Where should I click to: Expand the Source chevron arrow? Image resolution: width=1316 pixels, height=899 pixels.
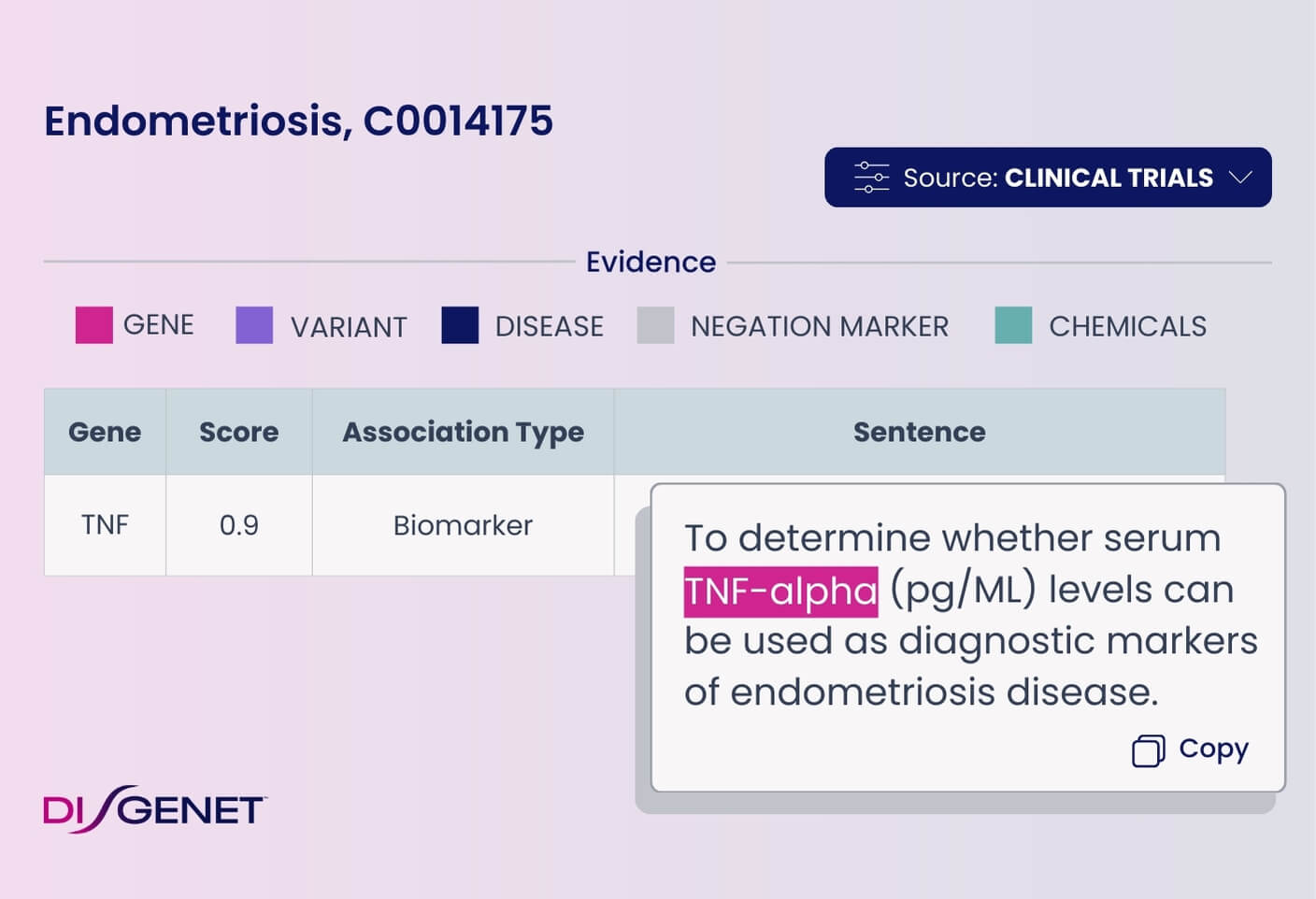coord(1240,177)
